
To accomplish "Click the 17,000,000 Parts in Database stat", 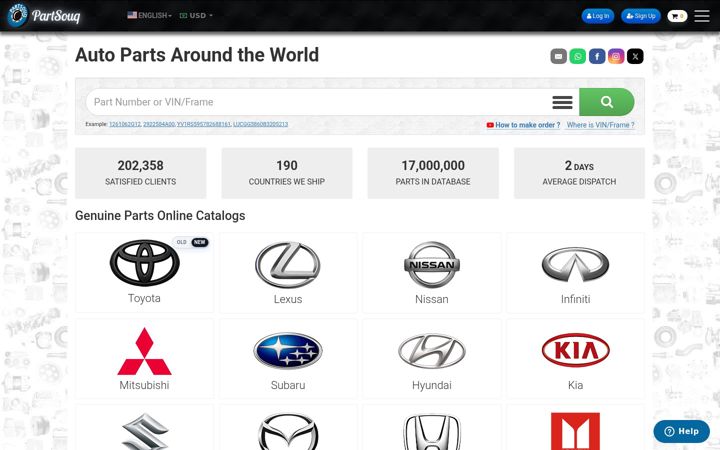I will (x=433, y=173).
